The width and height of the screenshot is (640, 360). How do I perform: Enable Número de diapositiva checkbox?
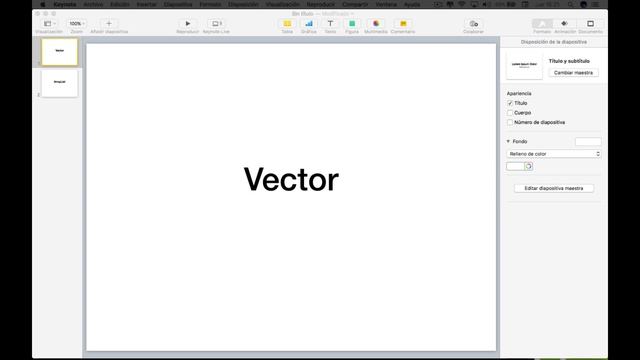click(510, 122)
